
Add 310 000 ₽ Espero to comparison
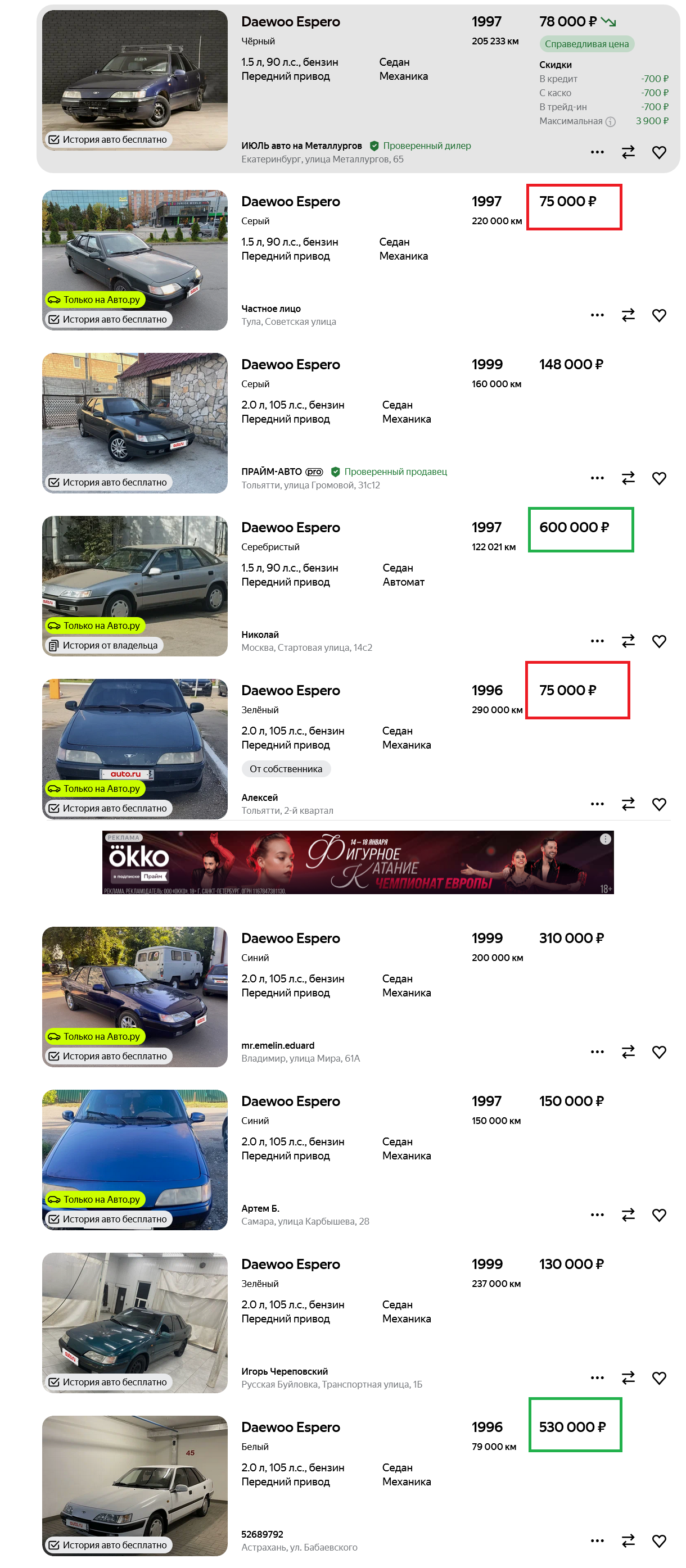coord(628,1052)
